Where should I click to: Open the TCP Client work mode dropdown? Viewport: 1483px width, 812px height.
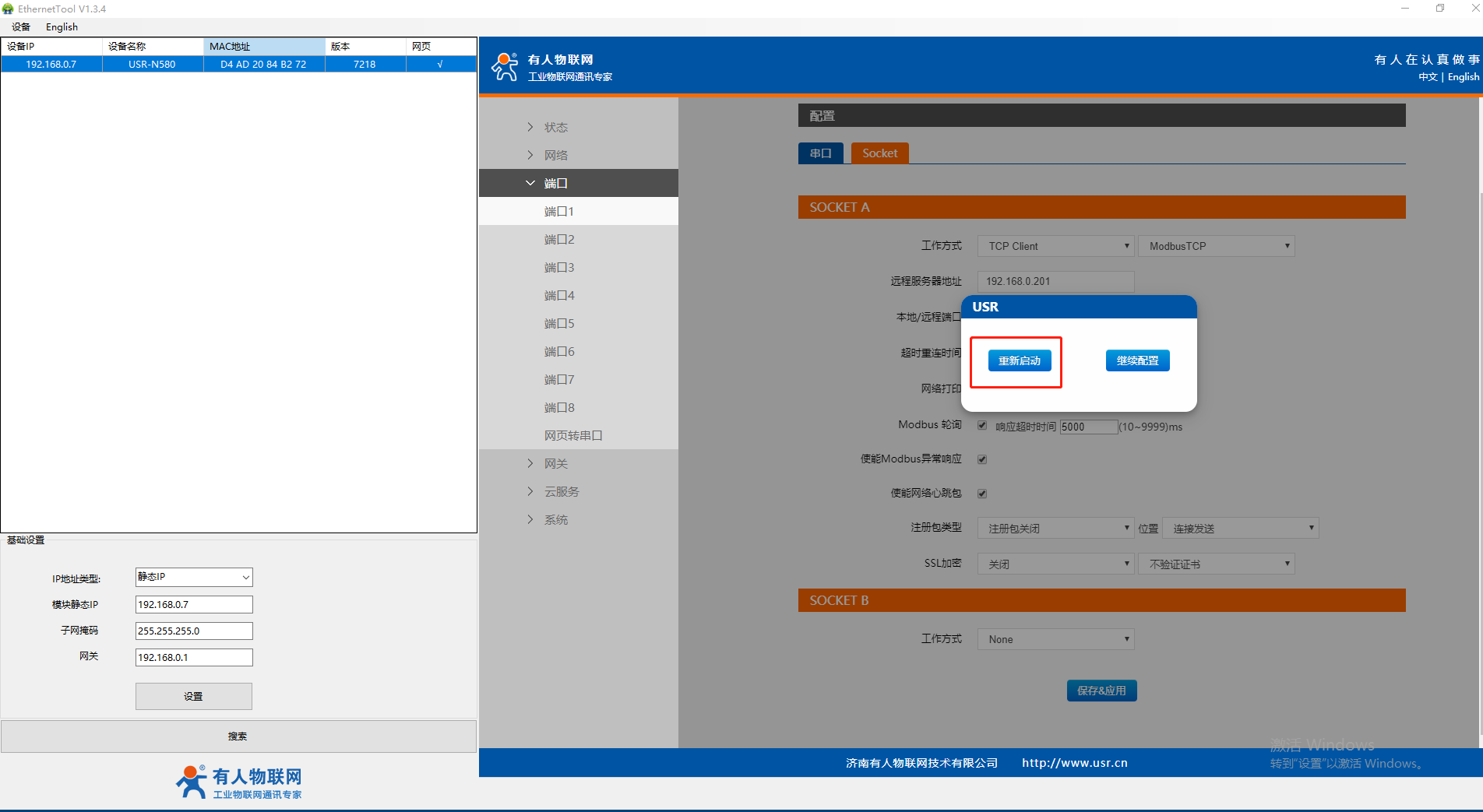[1055, 246]
